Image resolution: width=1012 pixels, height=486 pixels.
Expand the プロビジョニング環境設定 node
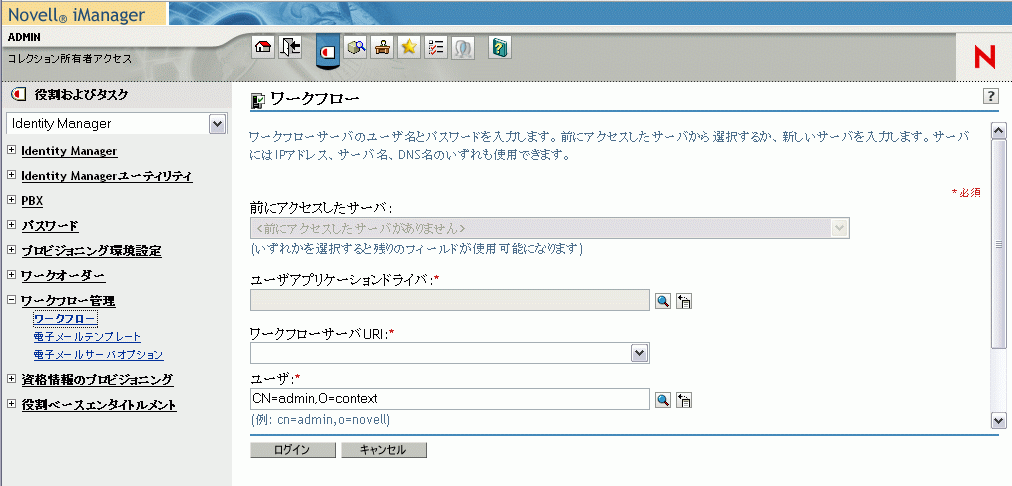[x=11, y=250]
